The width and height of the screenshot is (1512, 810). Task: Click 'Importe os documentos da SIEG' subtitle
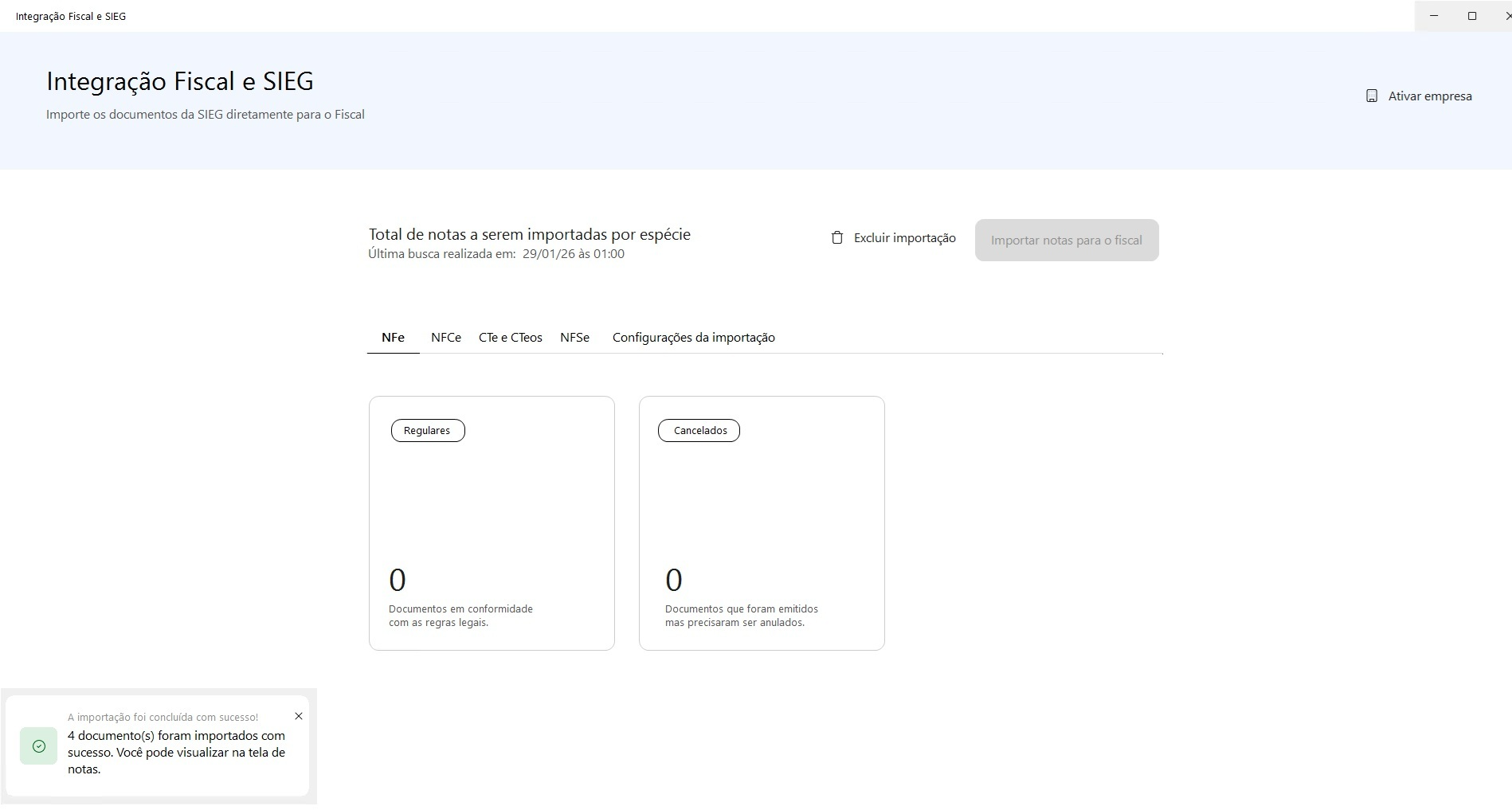click(206, 115)
